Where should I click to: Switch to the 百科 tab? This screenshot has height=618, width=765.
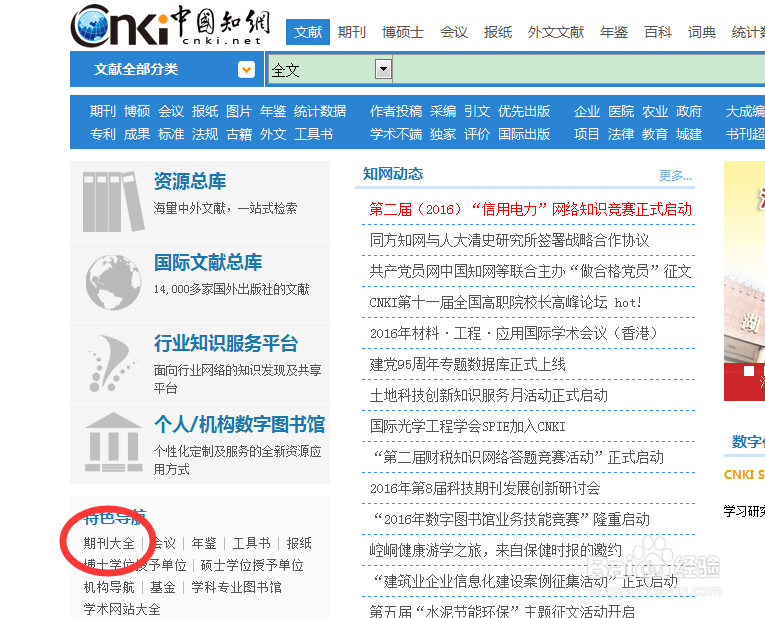[x=658, y=32]
